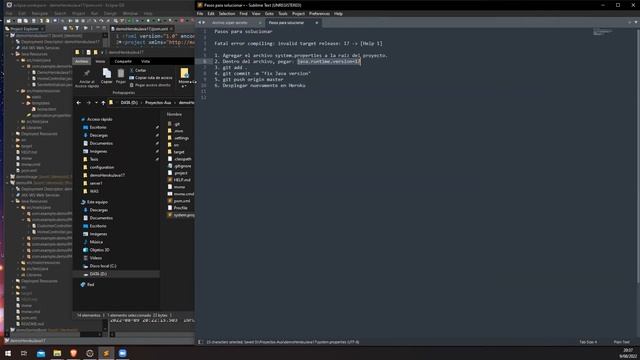Click Cortar in the Explorer ribbon
Viewport: 640px width, 360px height.
point(138,70)
